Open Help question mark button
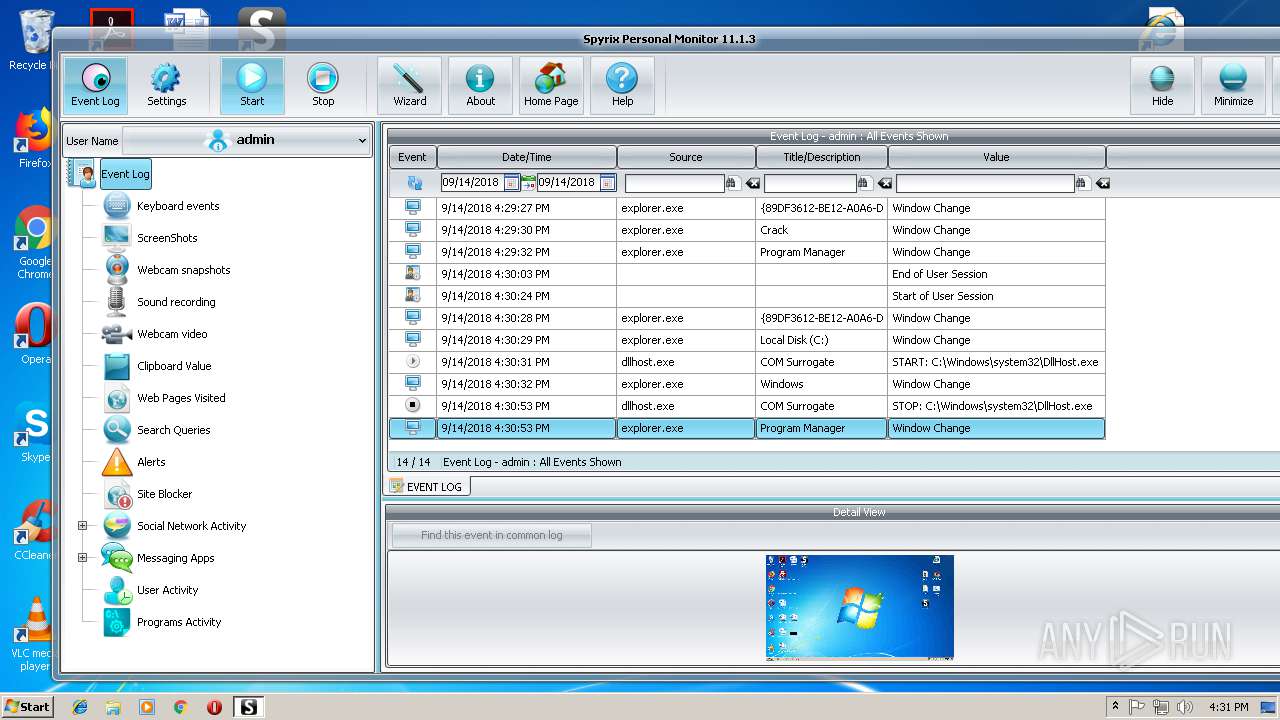The image size is (1280, 720). (x=622, y=85)
